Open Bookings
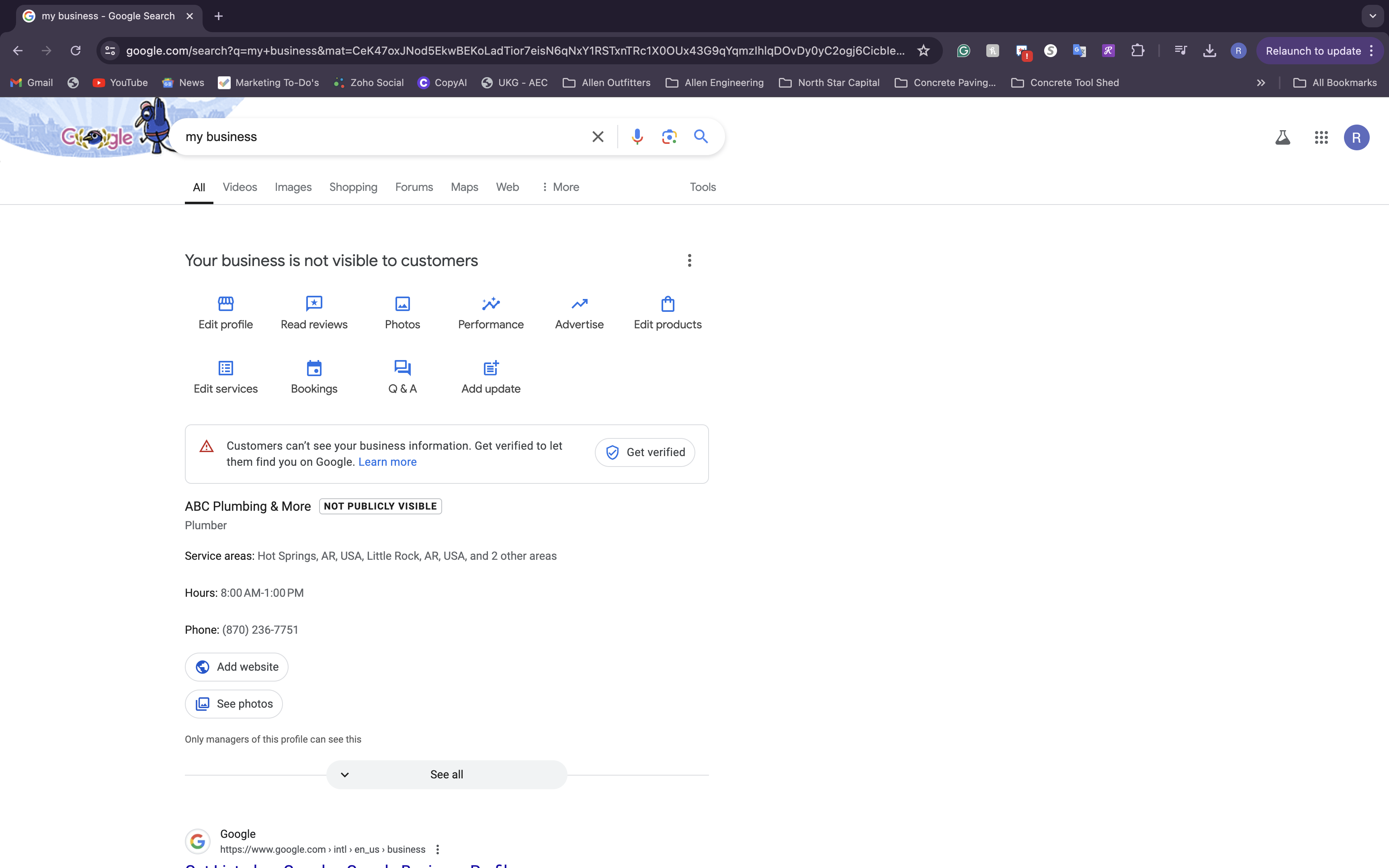Screen dimensions: 1389x868 314,377
